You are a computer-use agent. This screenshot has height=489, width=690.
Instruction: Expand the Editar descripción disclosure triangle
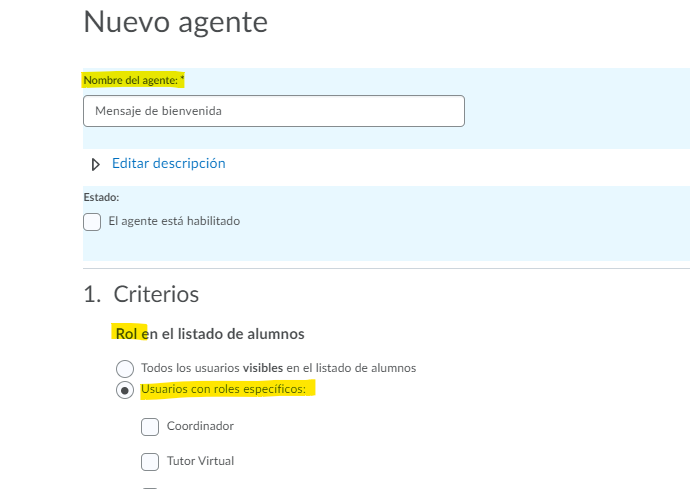click(96, 164)
